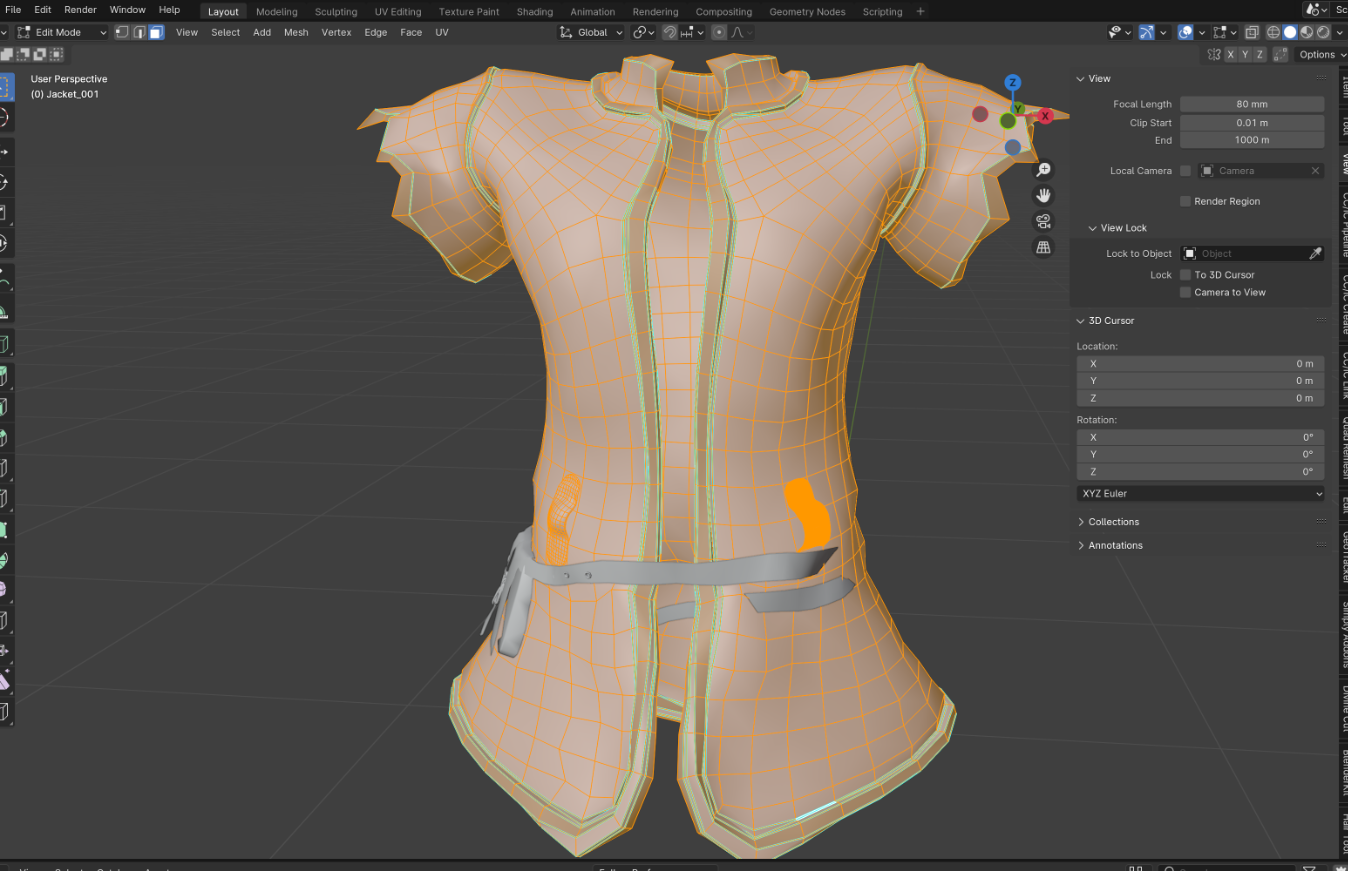Viewport: 1348px width, 871px height.
Task: Open the snapping options dropdown
Action: pos(691,32)
